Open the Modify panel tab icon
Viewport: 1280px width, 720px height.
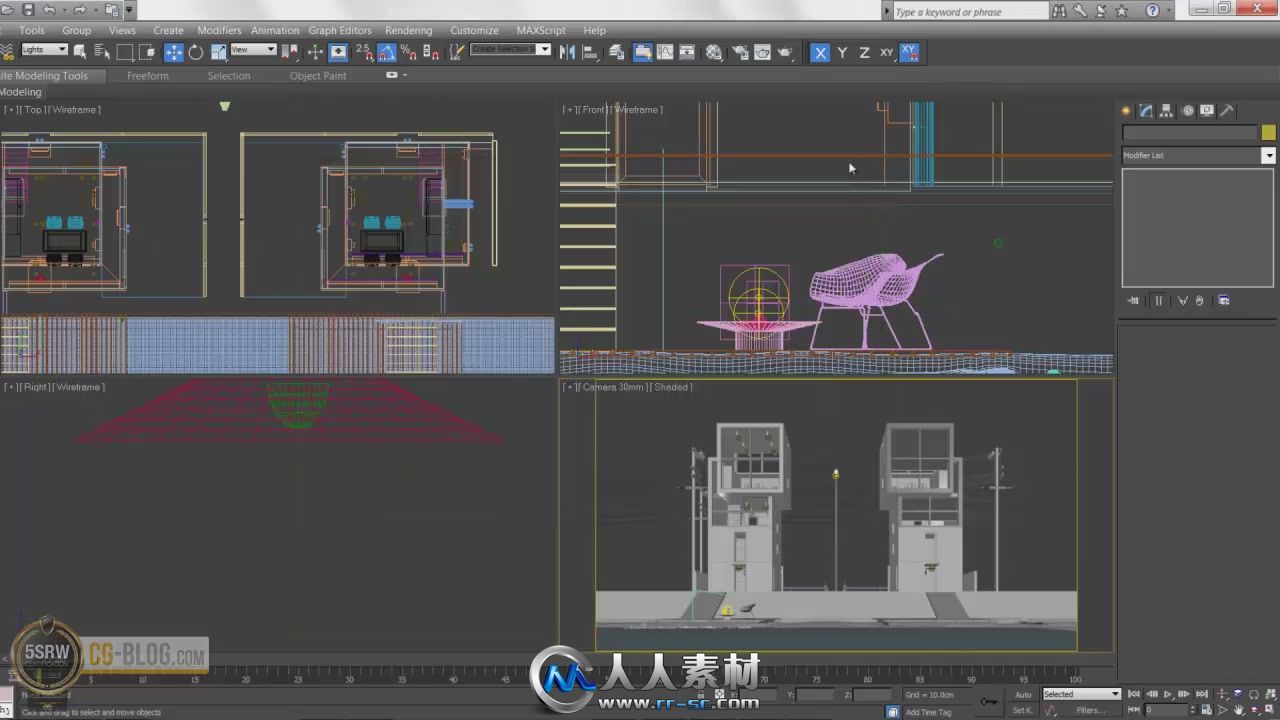[1146, 111]
